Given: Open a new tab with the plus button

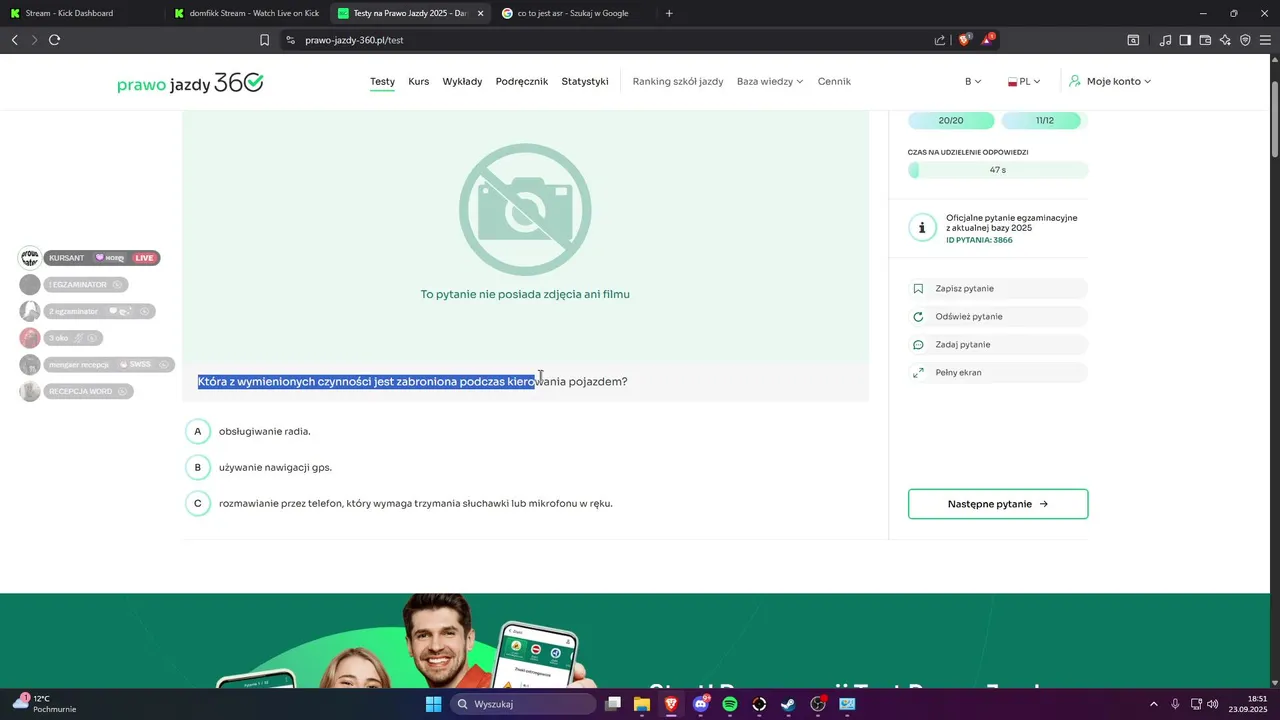Looking at the screenshot, I should click(x=669, y=13).
